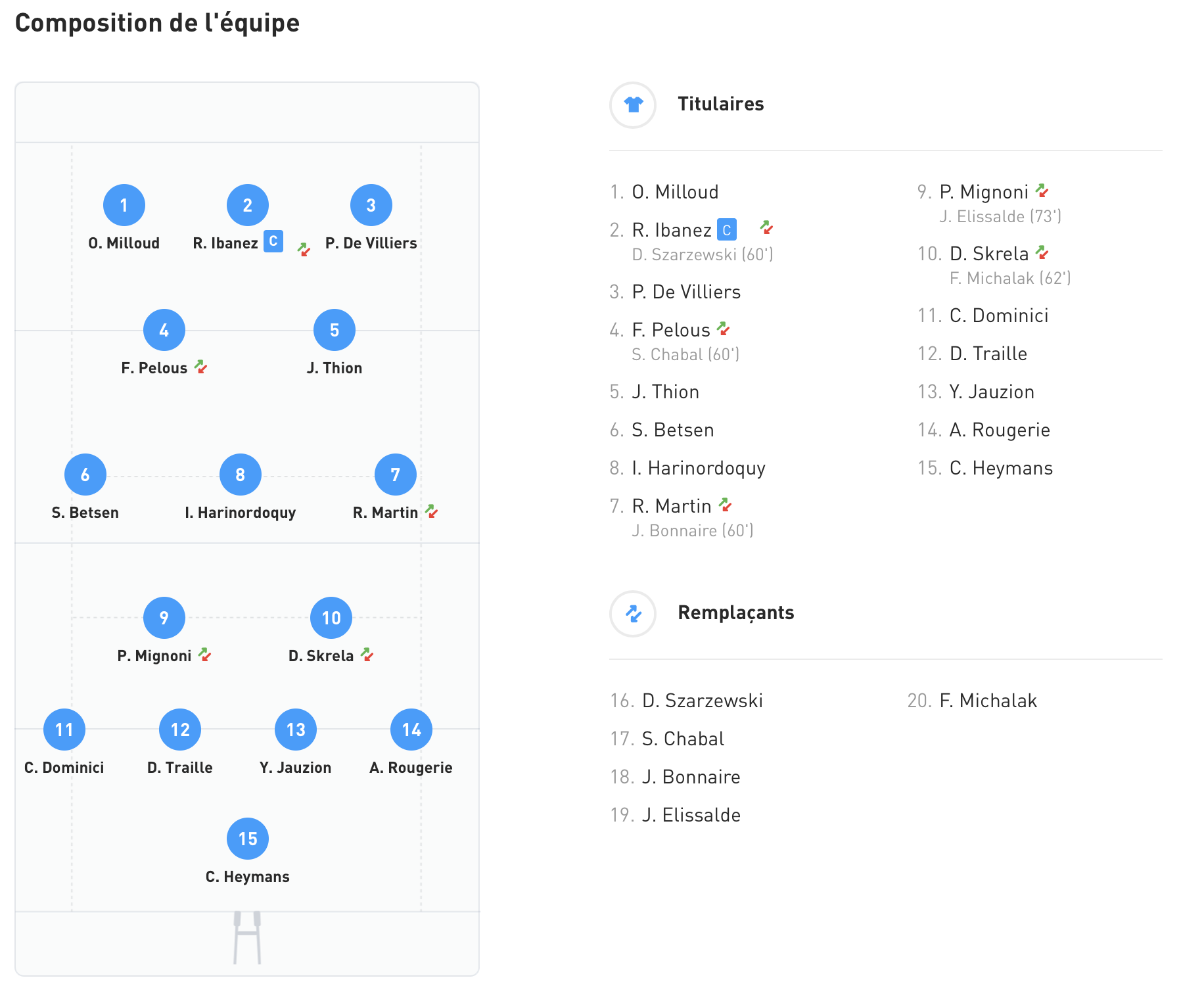Select player circle number 15 on pitch
1204x999 pixels.
(x=248, y=839)
